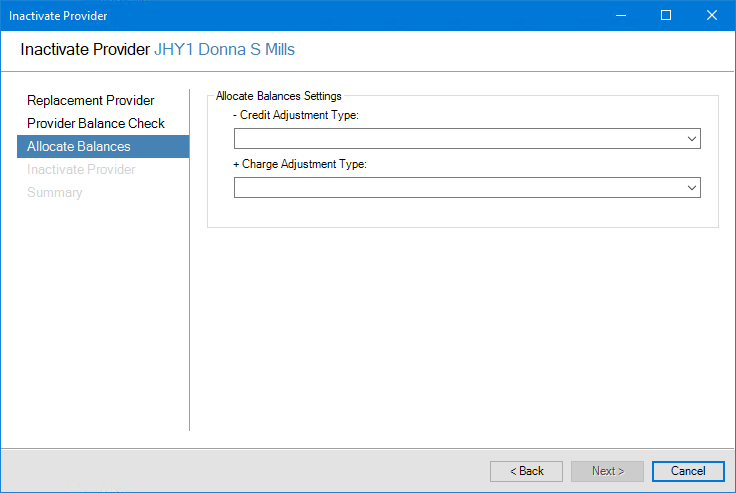The image size is (736, 493).
Task: Expand the Charge Adjustment Type dropdown arrow
Action: (691, 187)
